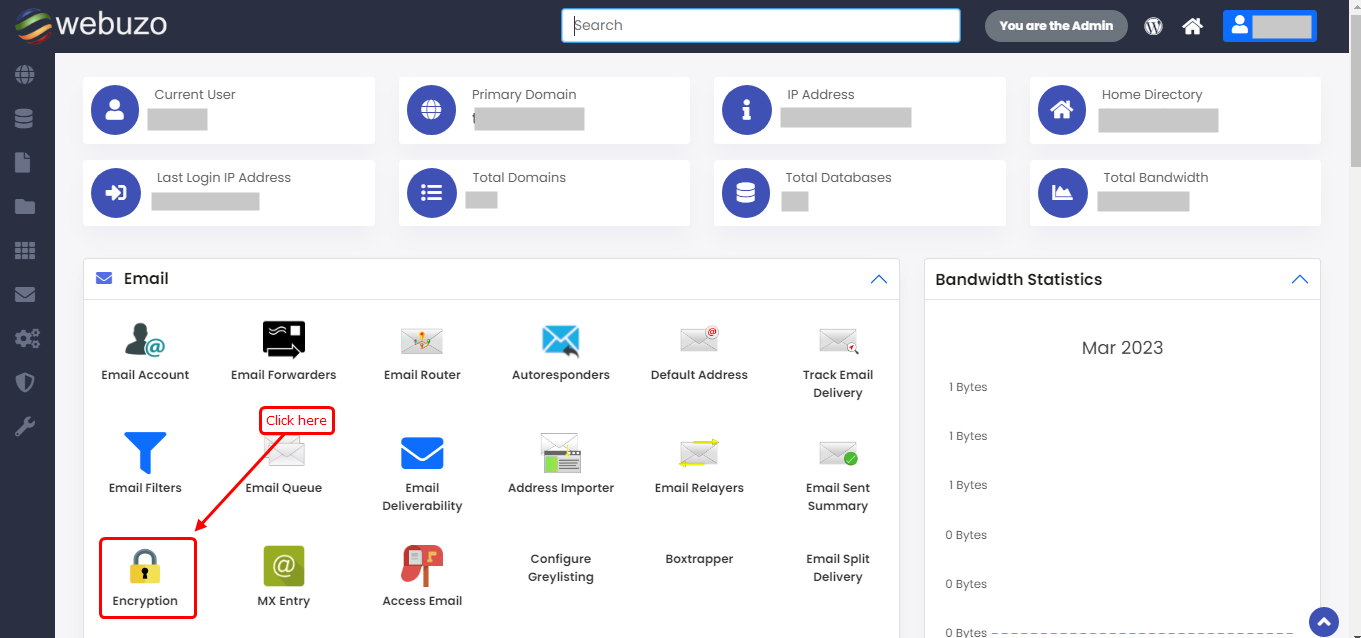Click the scroll-to-top arrow button
Screen dimensions: 1361x638
(1323, 621)
